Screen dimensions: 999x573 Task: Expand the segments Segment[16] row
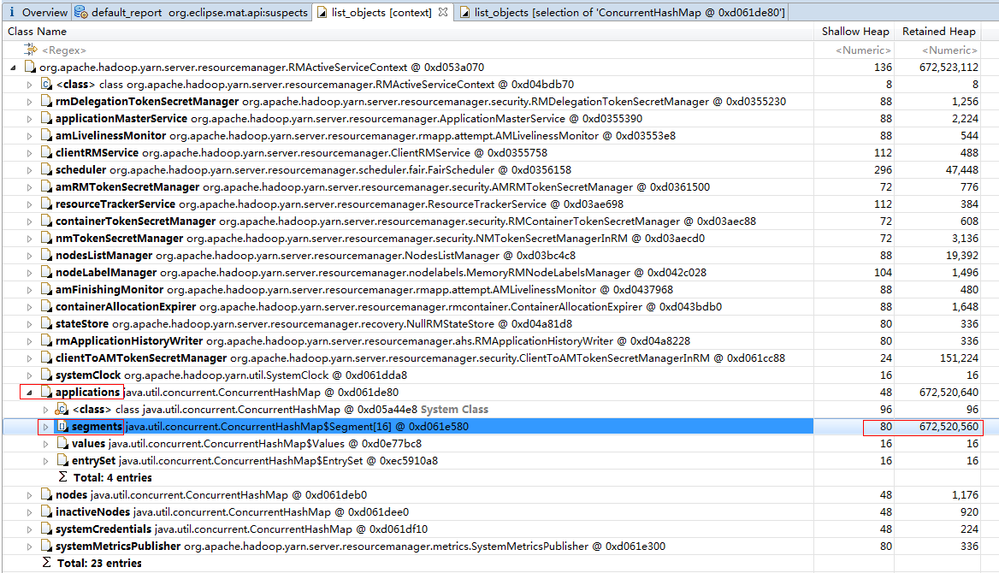tap(46, 427)
